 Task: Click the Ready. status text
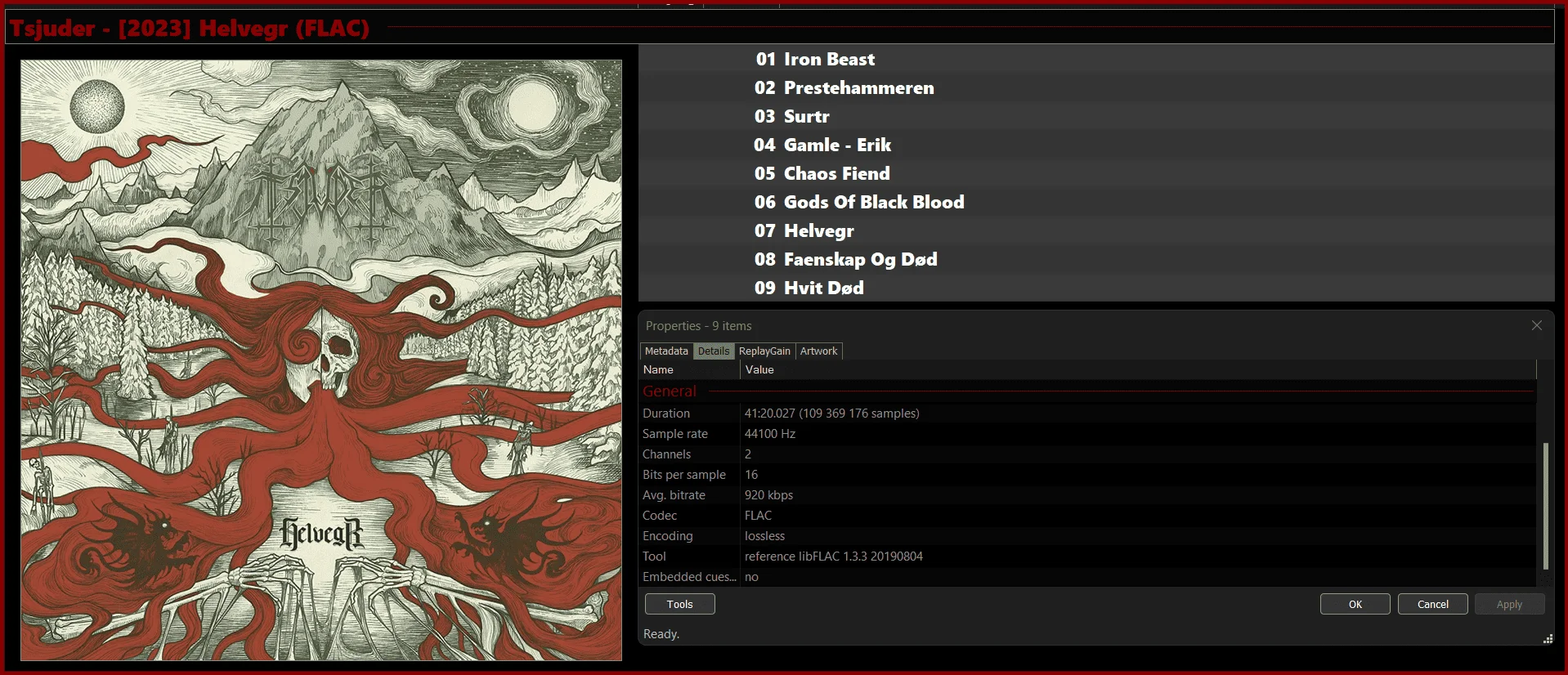pos(661,634)
